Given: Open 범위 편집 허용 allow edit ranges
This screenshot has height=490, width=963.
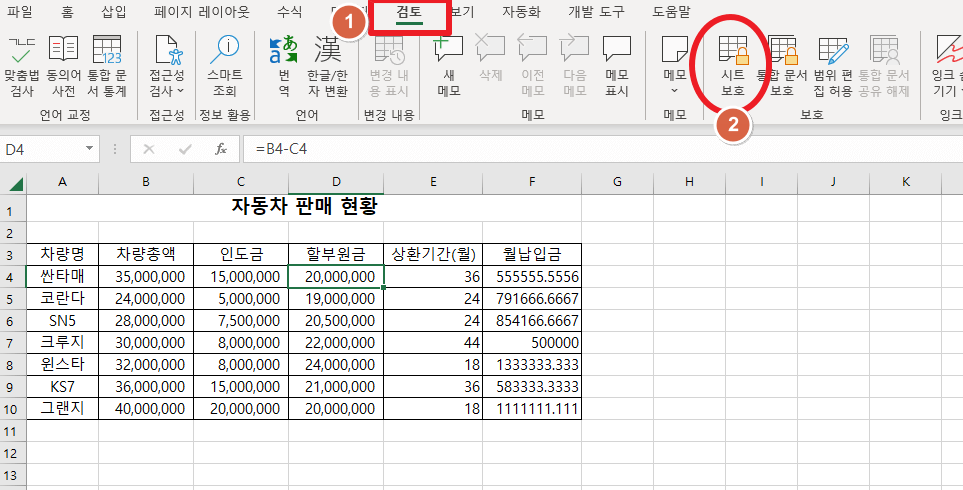Looking at the screenshot, I should (833, 66).
